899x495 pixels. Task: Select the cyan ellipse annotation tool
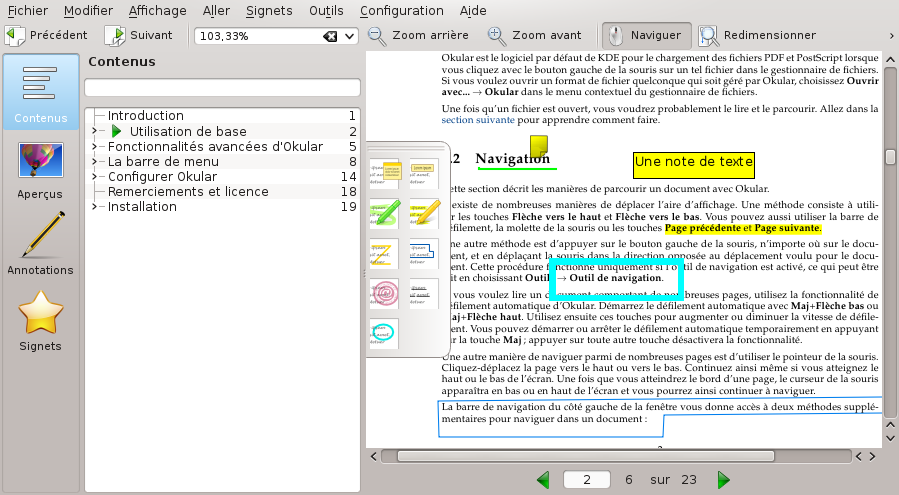pyautogui.click(x=385, y=332)
